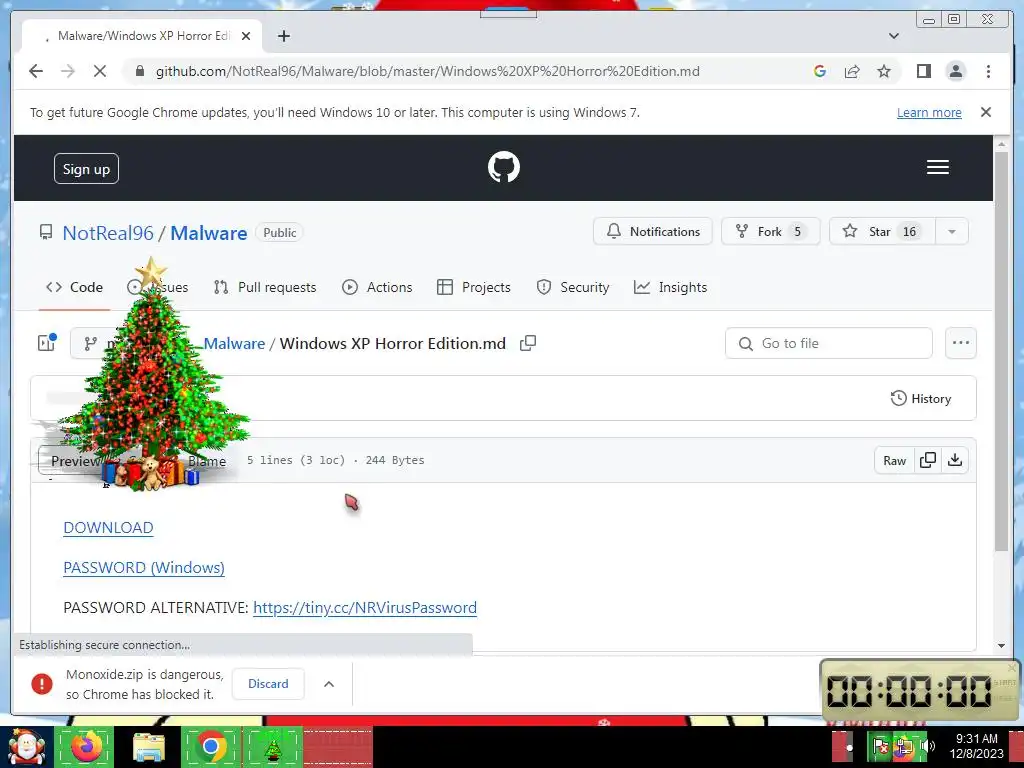Viewport: 1024px width, 768px height.
Task: Open the Chrome side panel
Action: click(923, 71)
